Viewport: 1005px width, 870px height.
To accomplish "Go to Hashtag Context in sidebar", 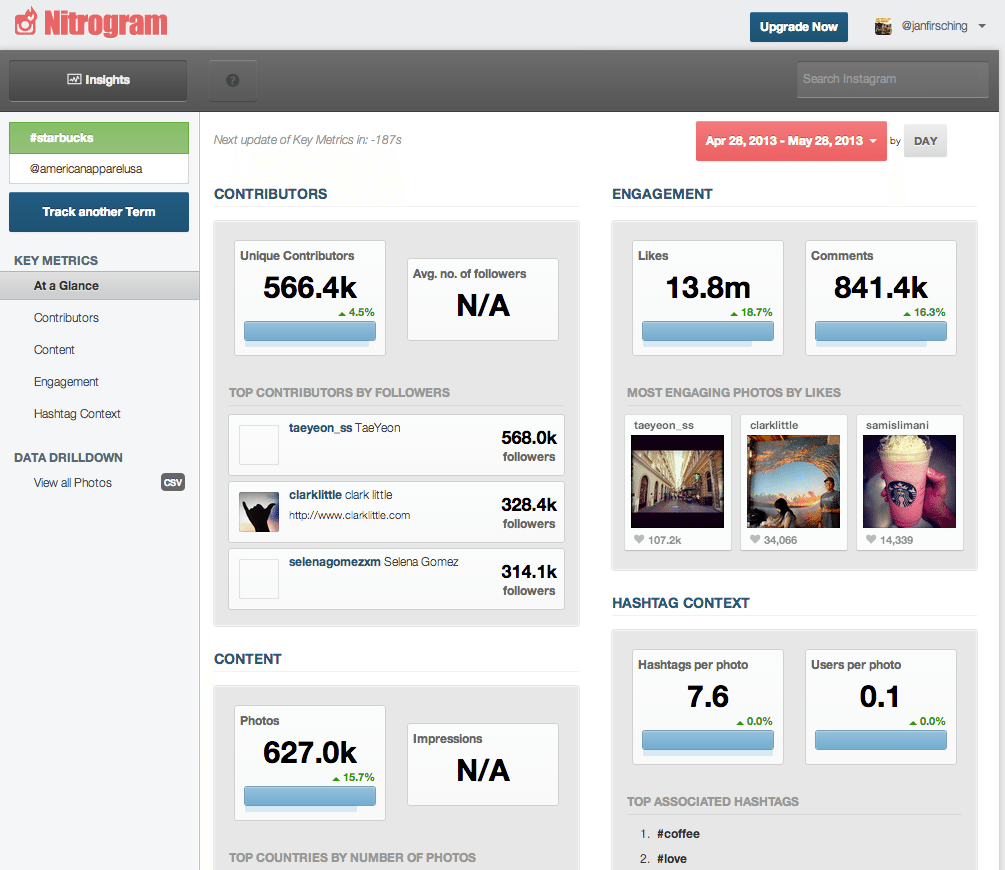I will coord(77,414).
